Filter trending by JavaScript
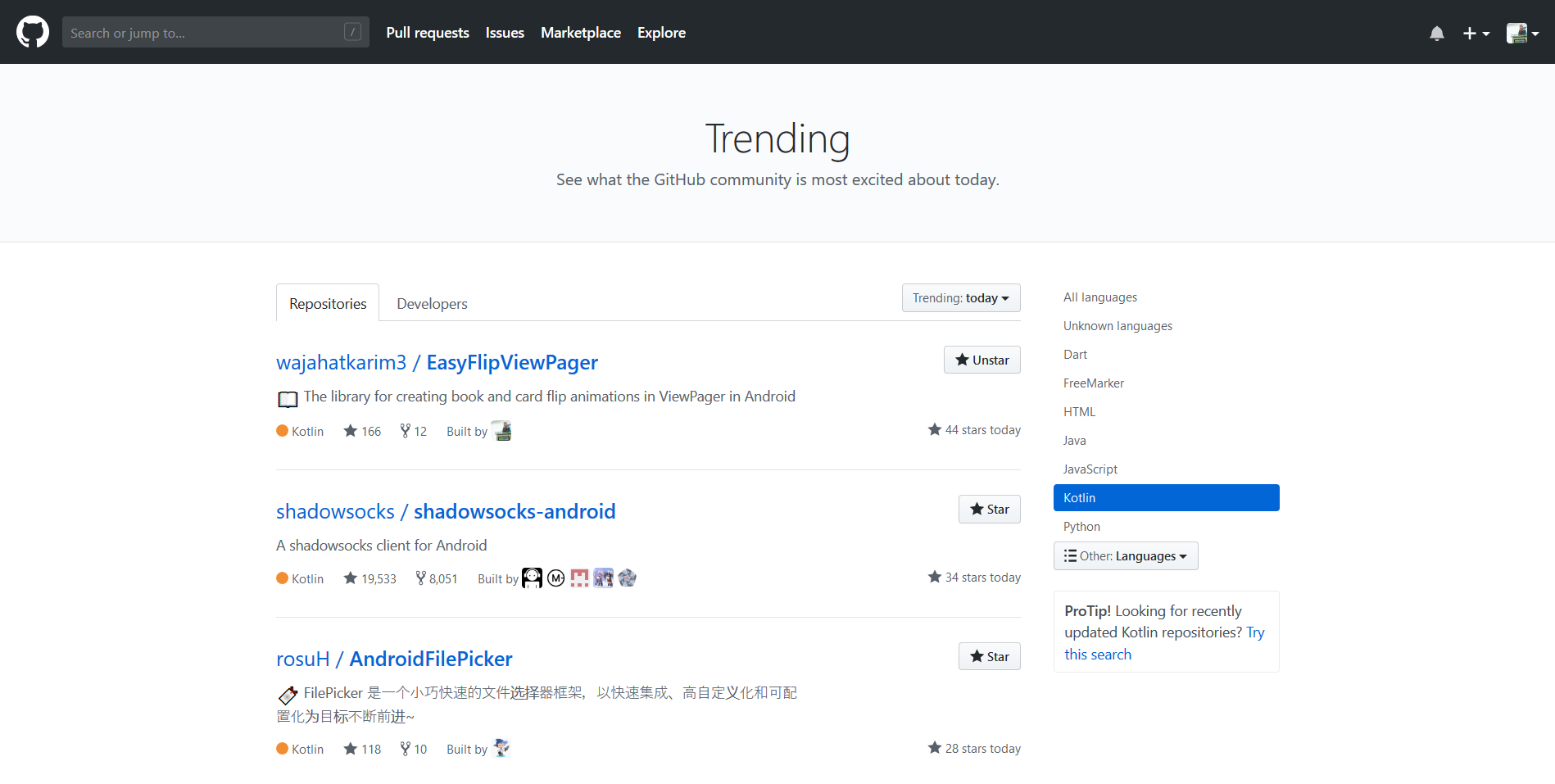This screenshot has width=1555, height=784. [x=1090, y=469]
